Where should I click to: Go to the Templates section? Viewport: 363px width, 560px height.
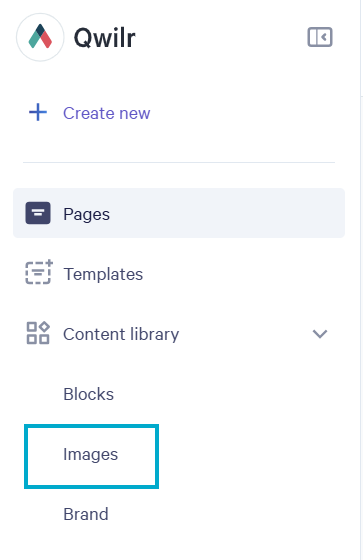click(103, 274)
